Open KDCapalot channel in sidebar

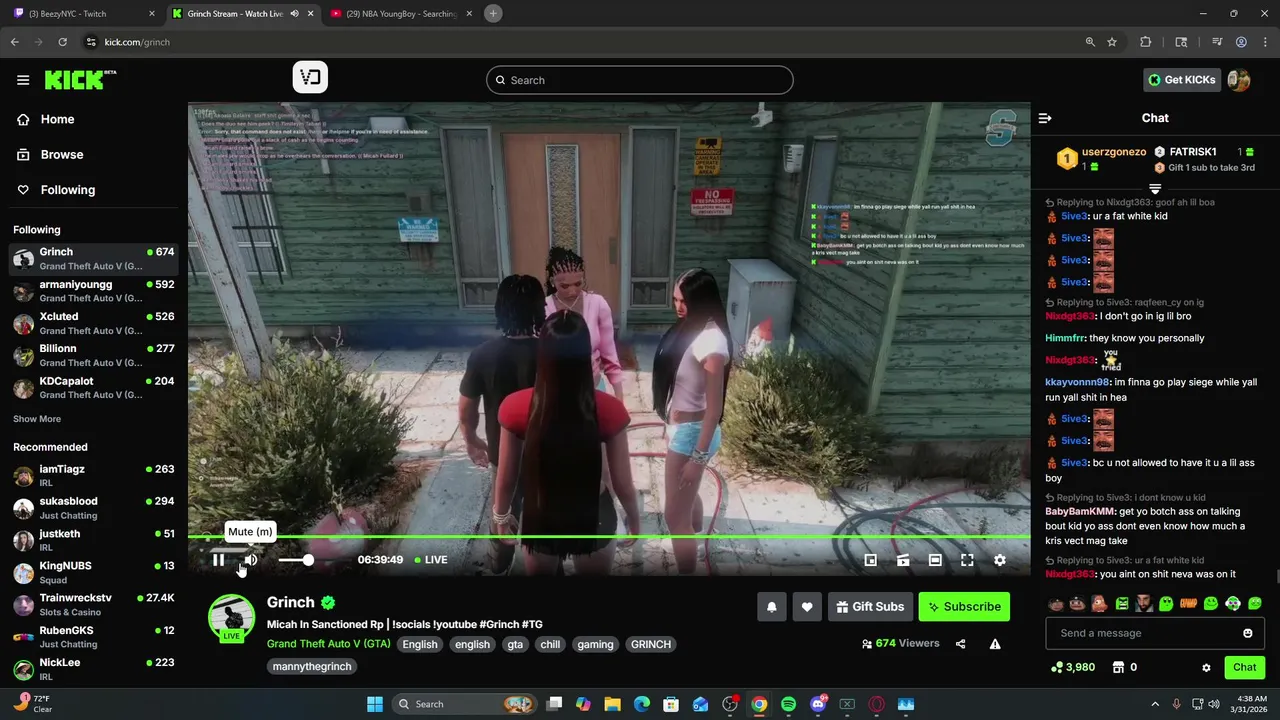coord(94,387)
